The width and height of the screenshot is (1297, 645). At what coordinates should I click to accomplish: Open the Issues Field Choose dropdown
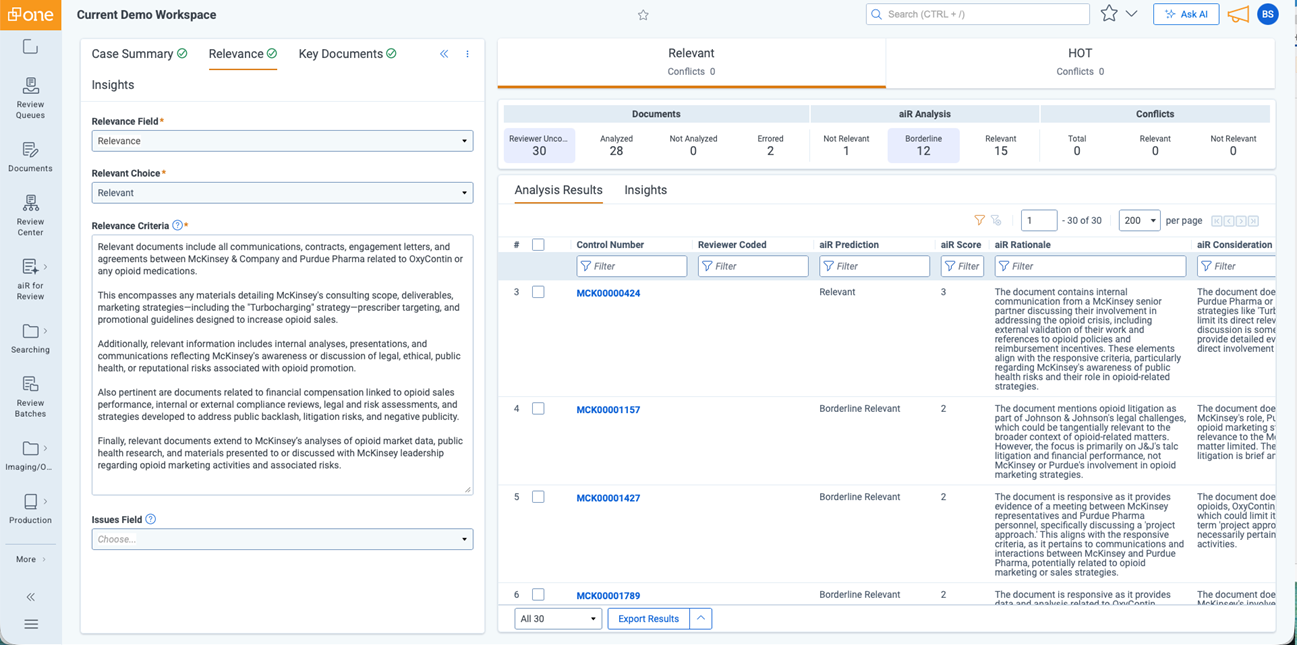281,538
